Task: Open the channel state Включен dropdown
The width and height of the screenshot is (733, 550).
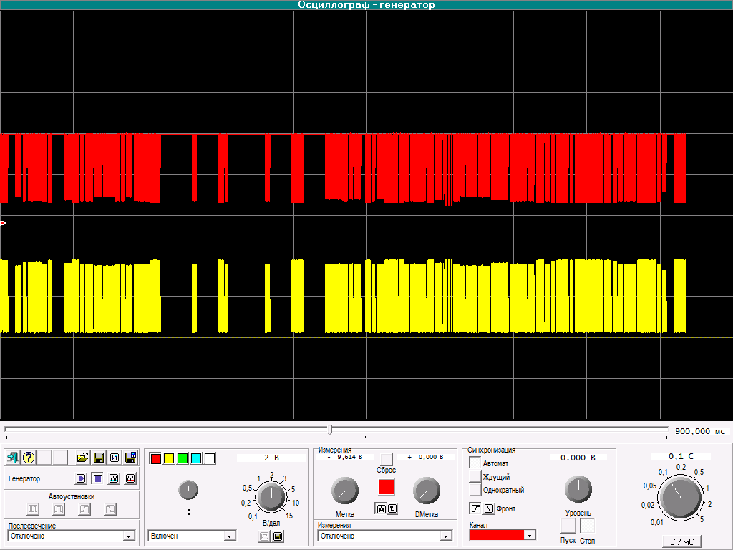Action: point(229,536)
